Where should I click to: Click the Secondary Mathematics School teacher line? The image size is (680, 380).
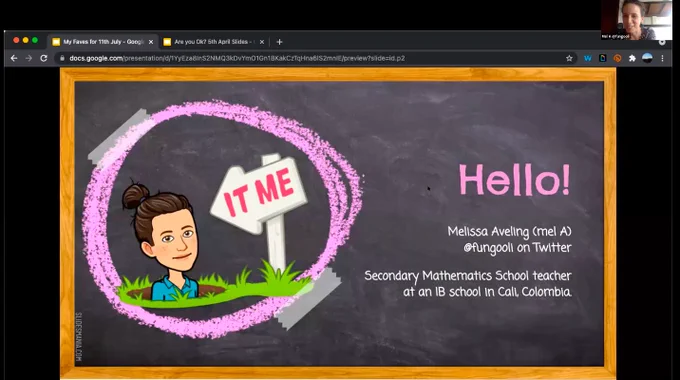click(x=468, y=276)
